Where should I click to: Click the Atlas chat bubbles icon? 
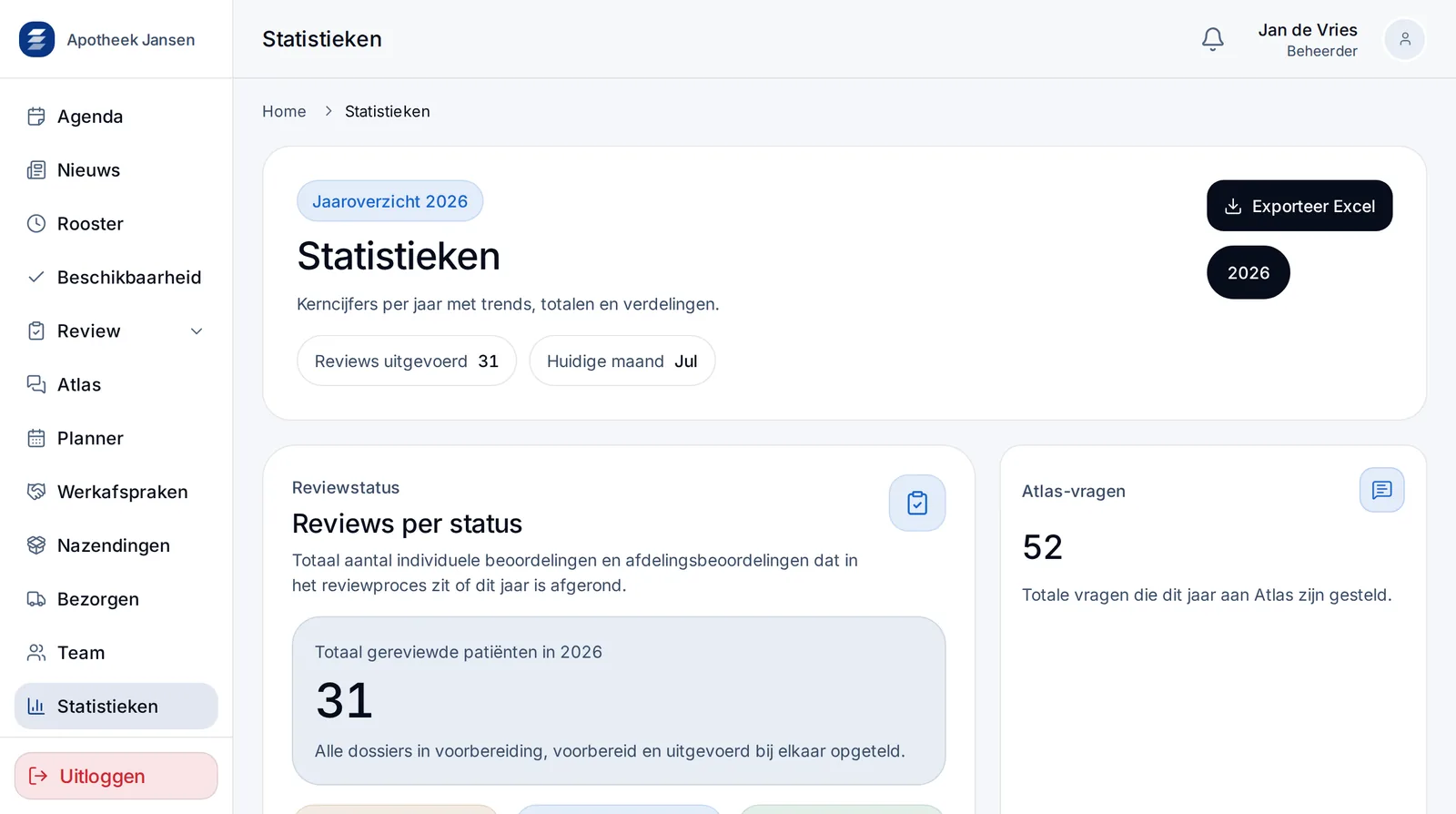pyautogui.click(x=36, y=384)
